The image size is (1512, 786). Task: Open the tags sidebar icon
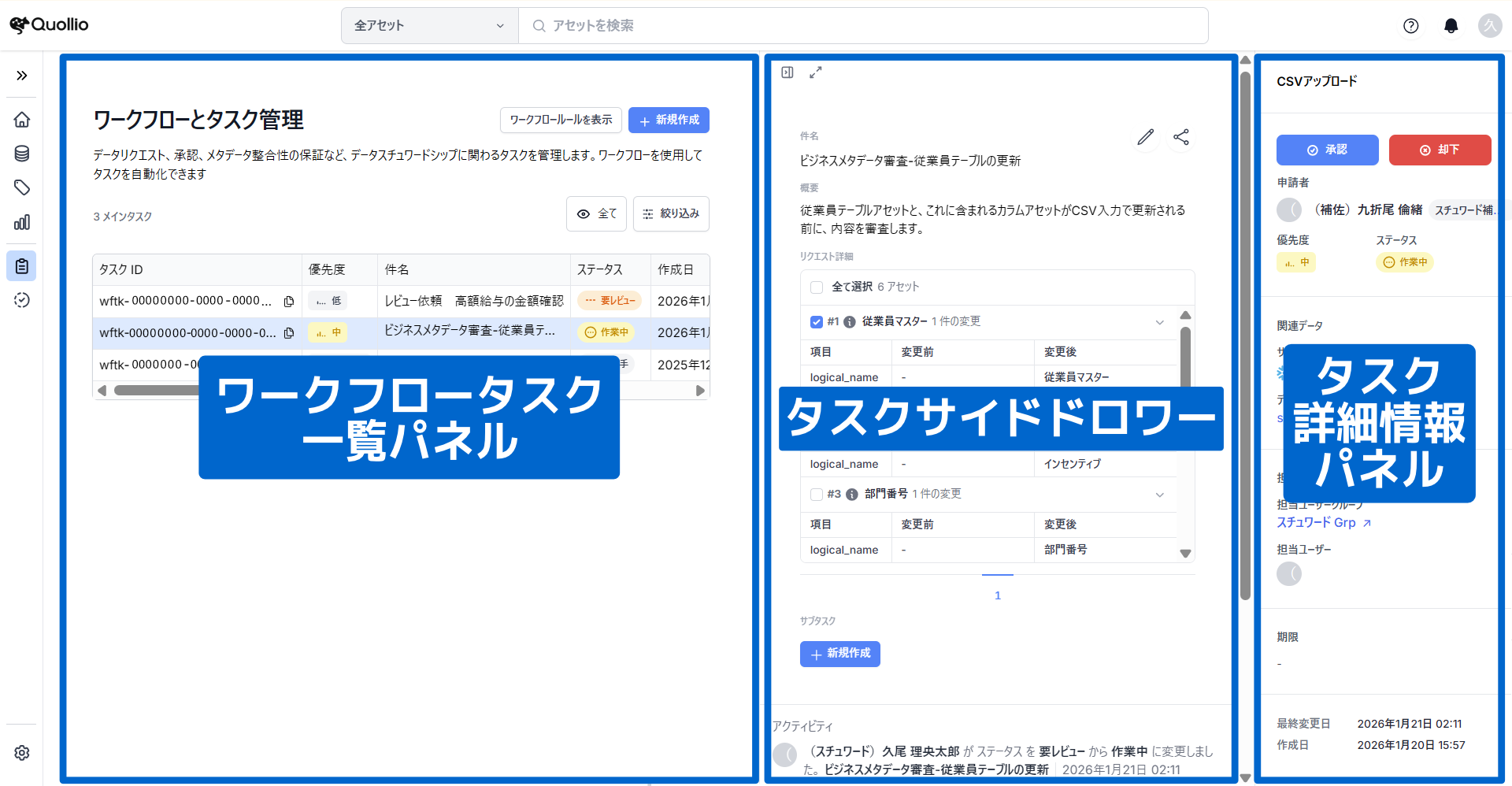(x=22, y=187)
